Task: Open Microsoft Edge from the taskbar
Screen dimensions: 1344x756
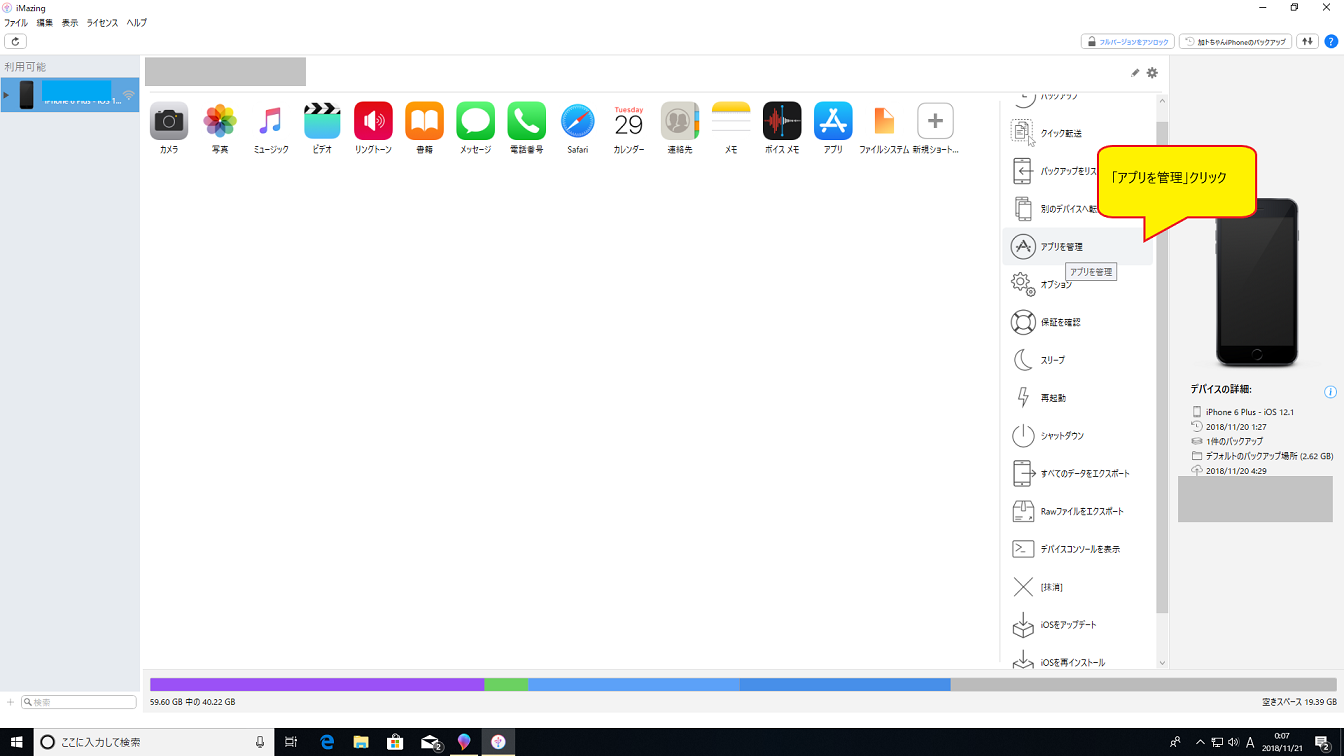Action: 327,742
